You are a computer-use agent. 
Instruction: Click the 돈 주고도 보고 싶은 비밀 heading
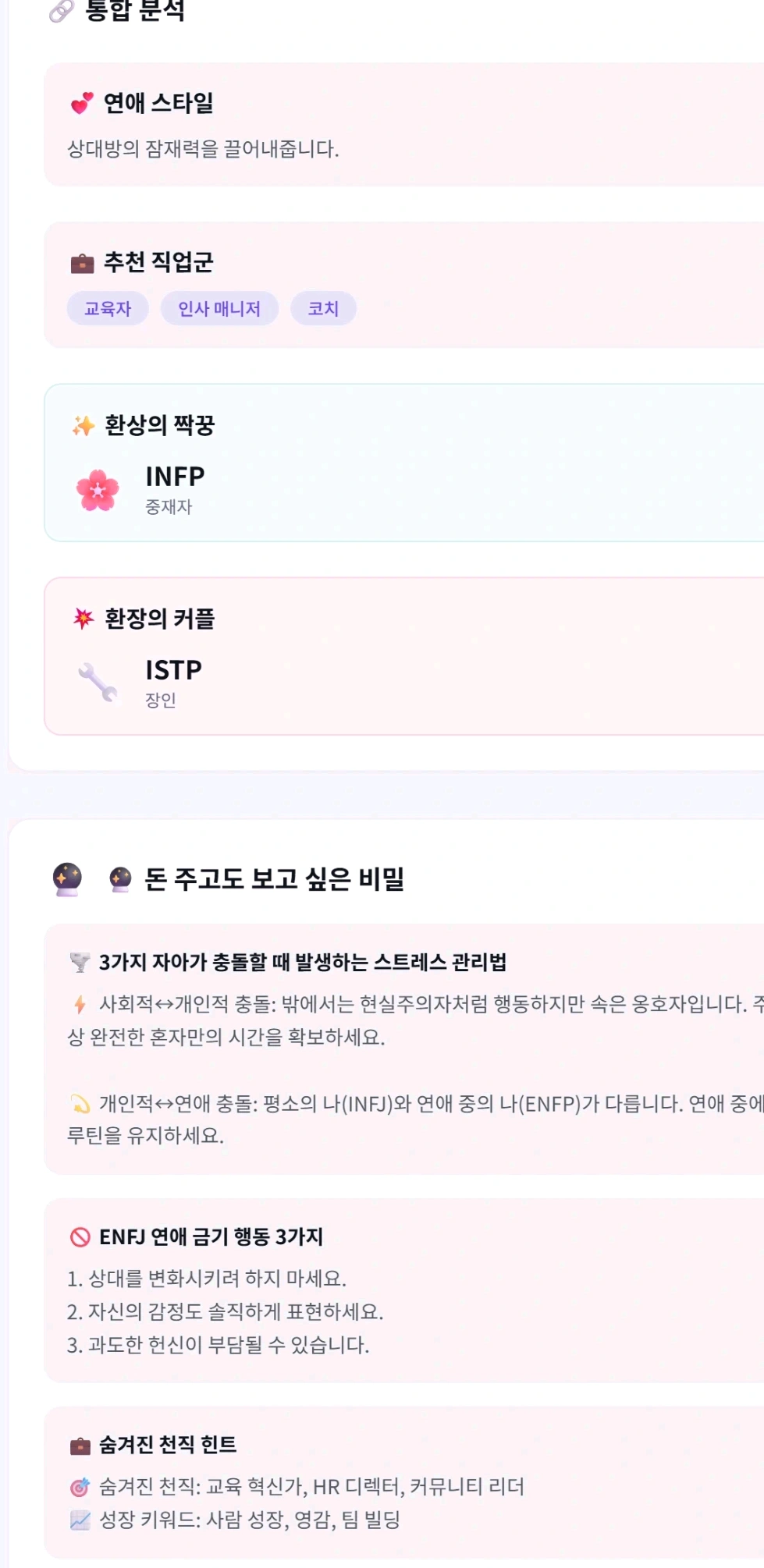point(274,879)
